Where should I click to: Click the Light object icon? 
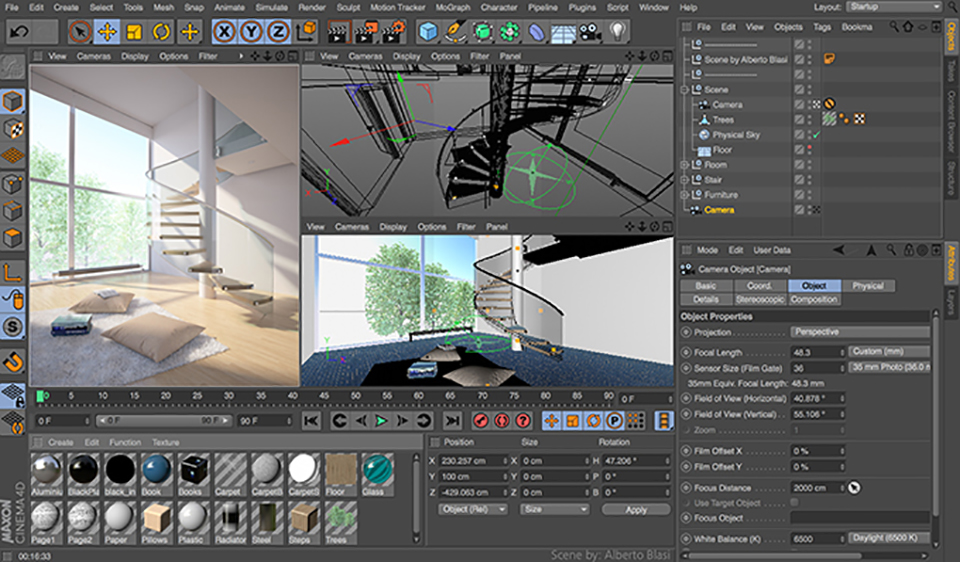coord(619,32)
